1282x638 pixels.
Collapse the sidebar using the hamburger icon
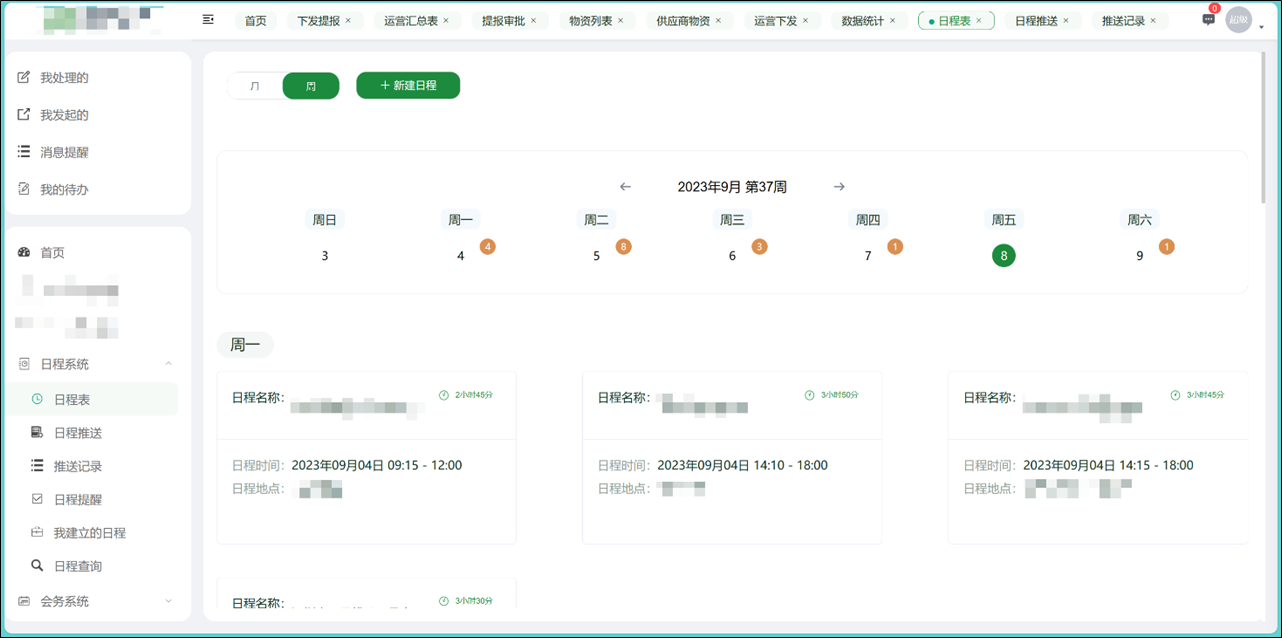point(208,19)
